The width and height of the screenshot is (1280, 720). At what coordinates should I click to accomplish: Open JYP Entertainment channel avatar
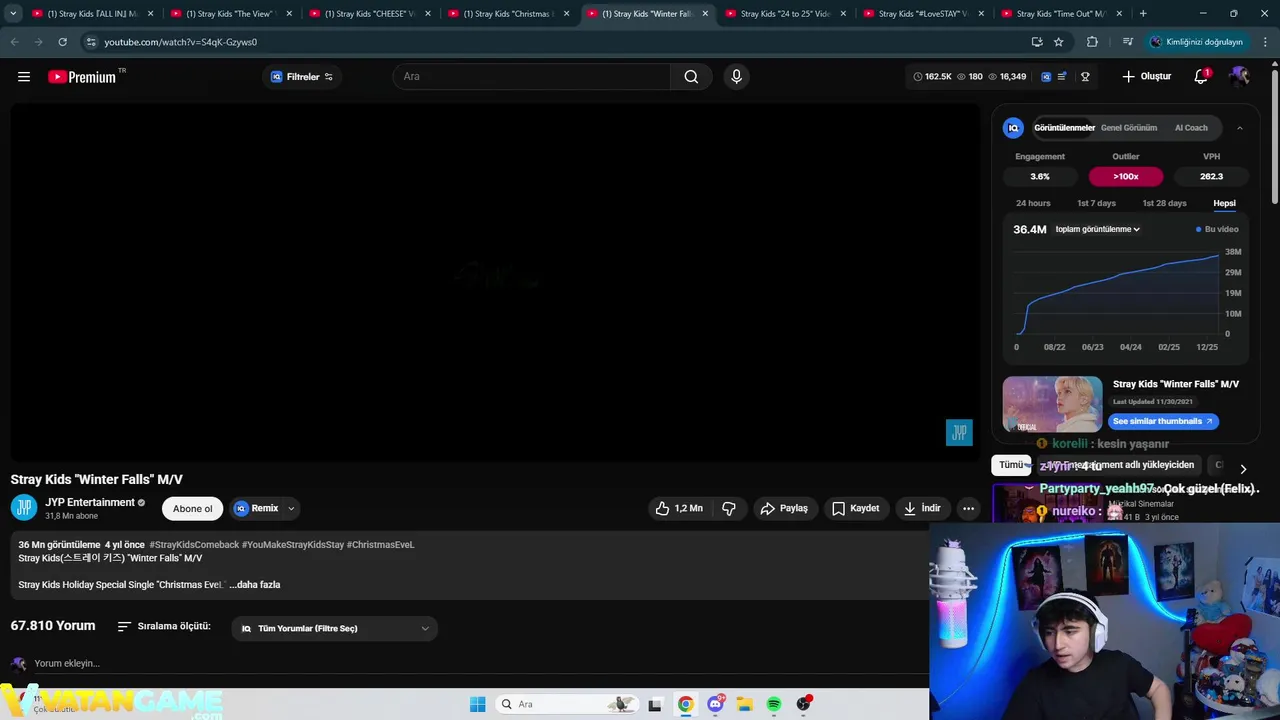24,508
